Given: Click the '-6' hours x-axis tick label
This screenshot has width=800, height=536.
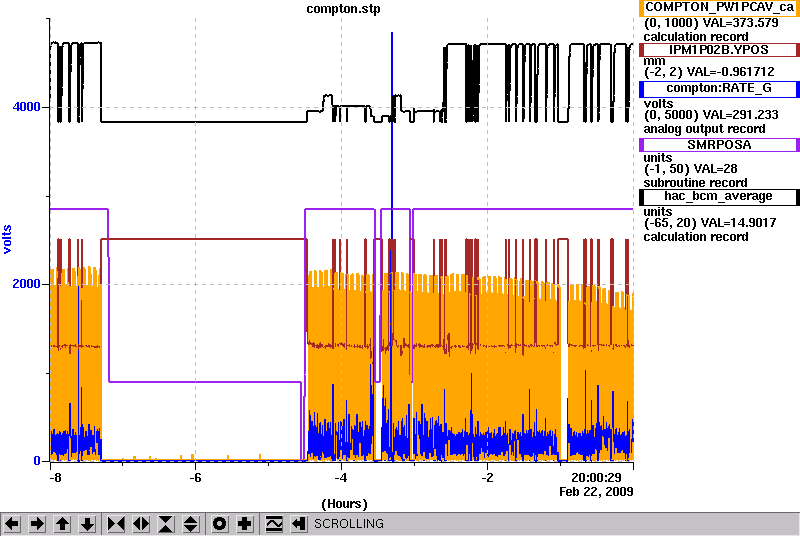Looking at the screenshot, I should pos(195,478).
